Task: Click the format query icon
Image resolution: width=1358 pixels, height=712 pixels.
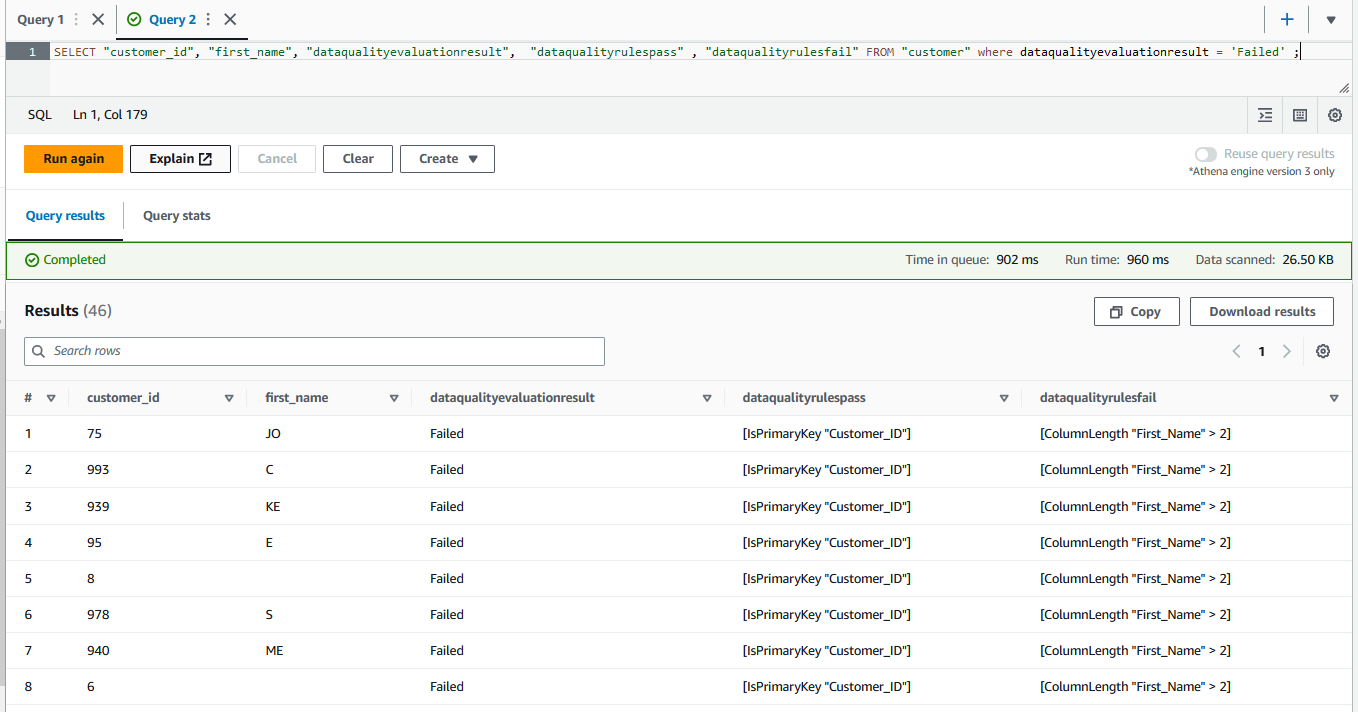Action: (1265, 115)
